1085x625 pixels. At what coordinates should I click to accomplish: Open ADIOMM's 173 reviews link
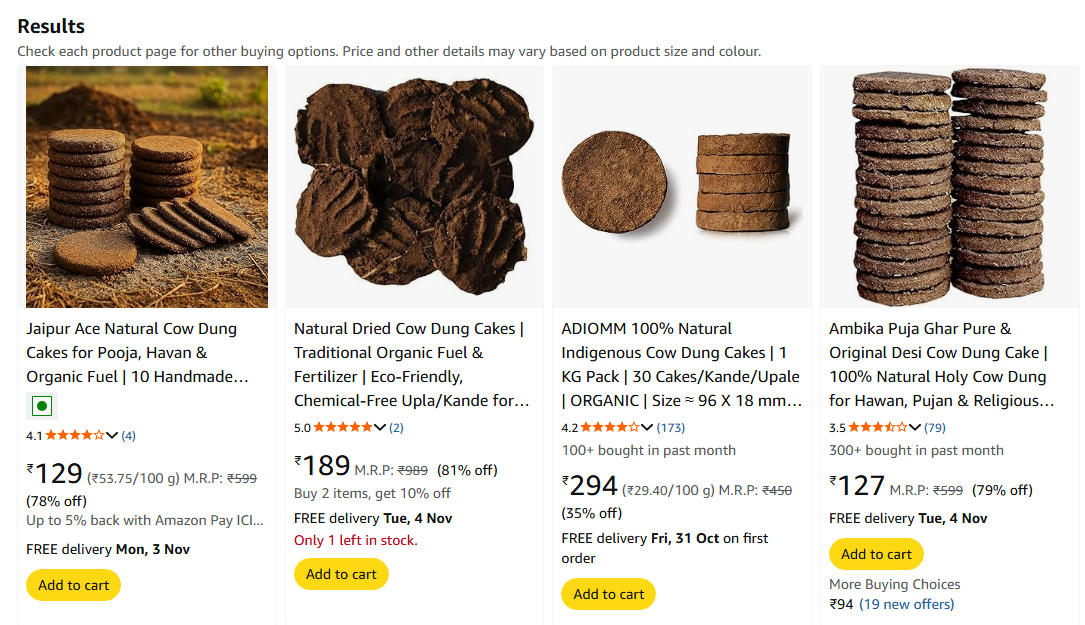671,428
